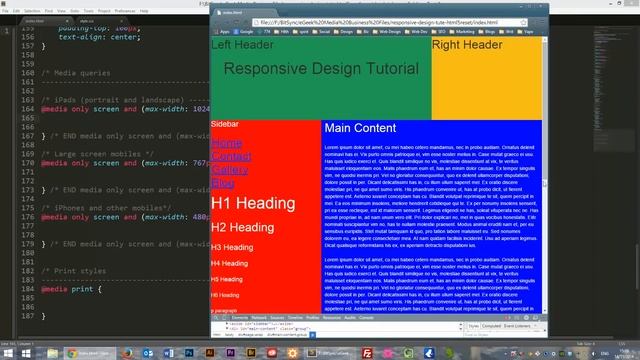The image size is (640, 360).
Task: Switch to the DevTools Sources tab
Action: click(x=277, y=318)
